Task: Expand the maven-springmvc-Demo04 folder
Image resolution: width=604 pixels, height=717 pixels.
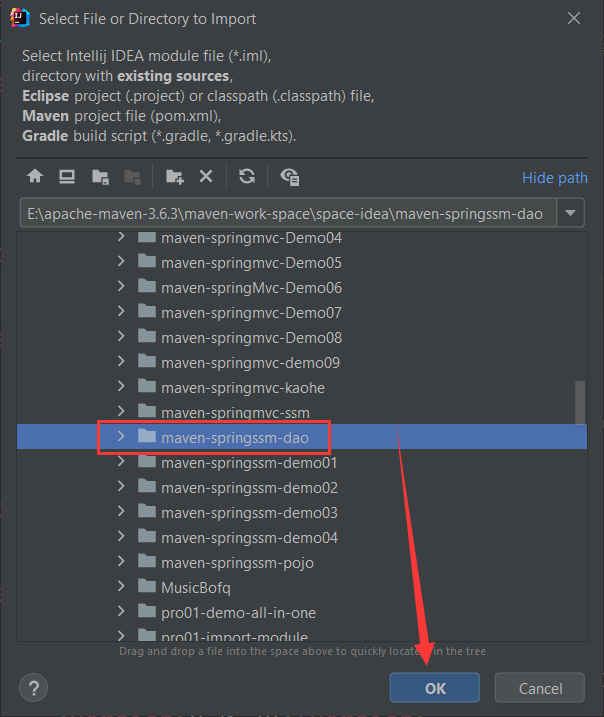Action: 121,237
